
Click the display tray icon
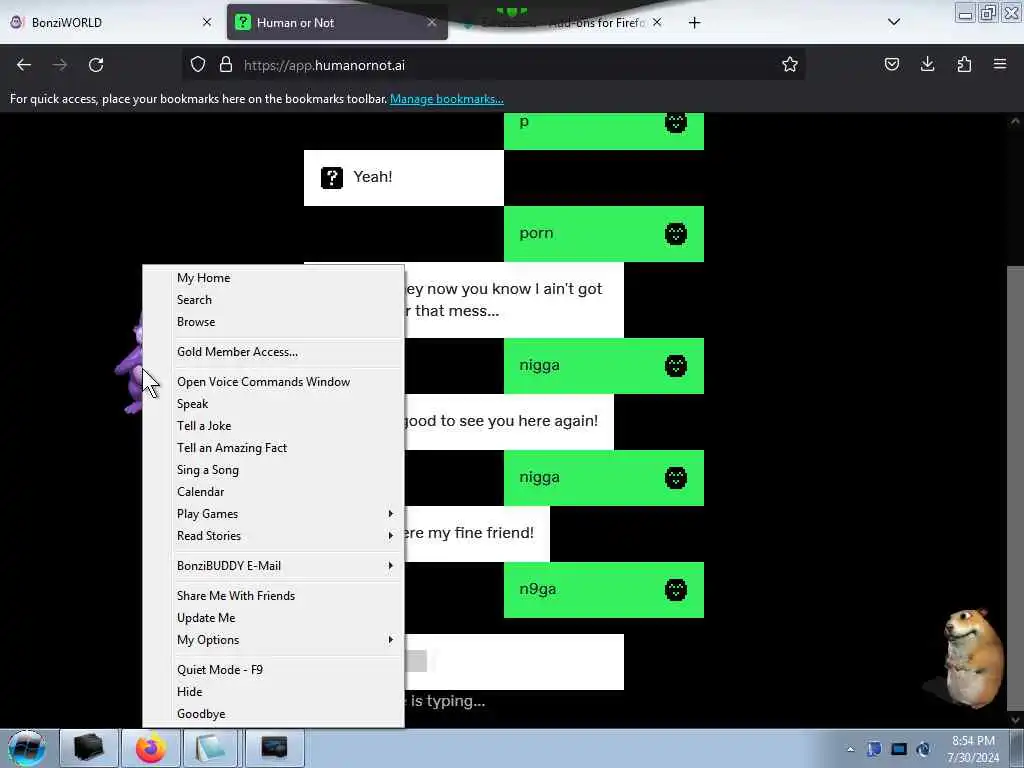coord(899,749)
